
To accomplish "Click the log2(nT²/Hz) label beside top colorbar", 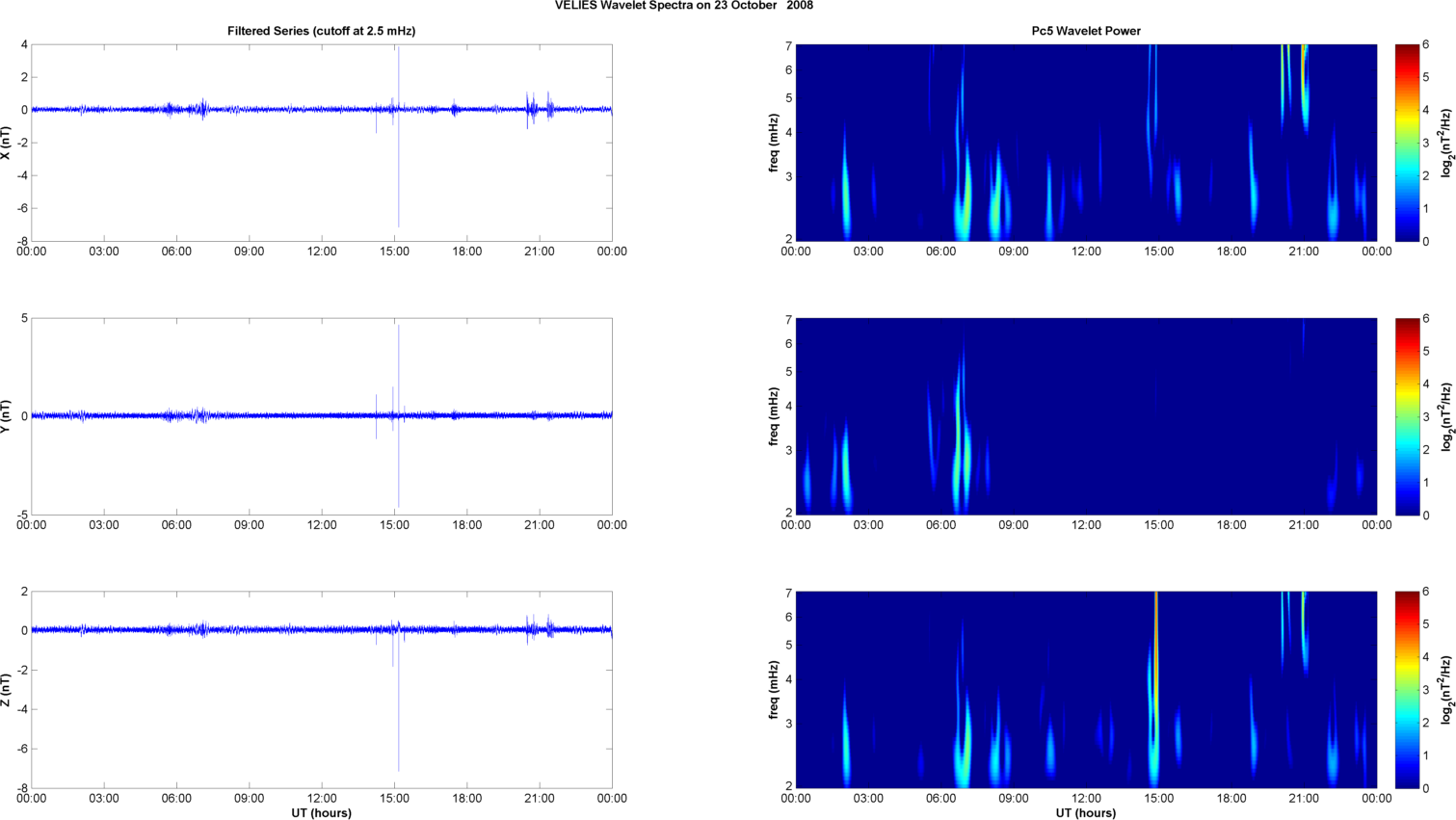I will 1447,143.
